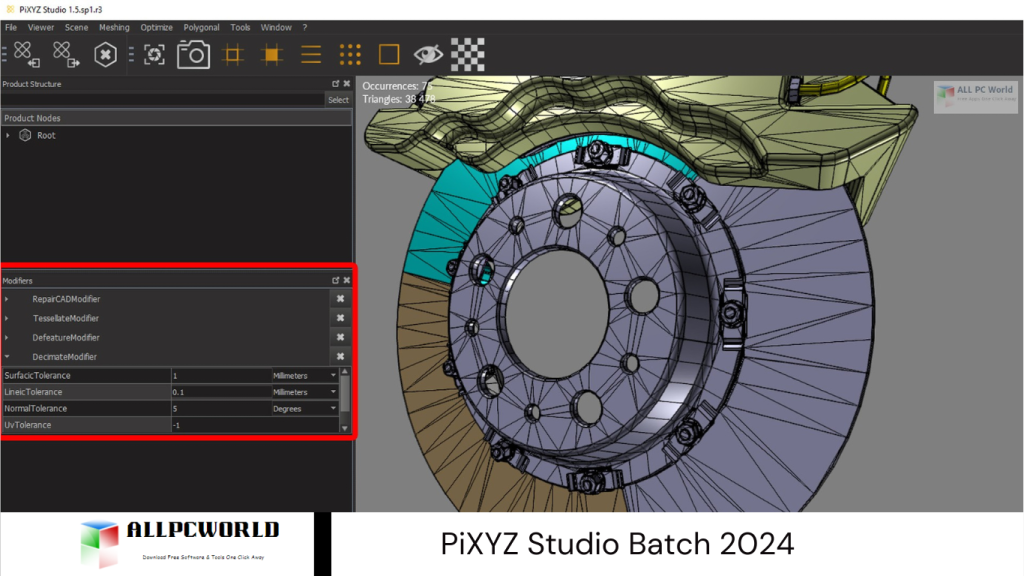The width and height of the screenshot is (1024, 576).
Task: Open the Polygonal menu
Action: [x=201, y=27]
